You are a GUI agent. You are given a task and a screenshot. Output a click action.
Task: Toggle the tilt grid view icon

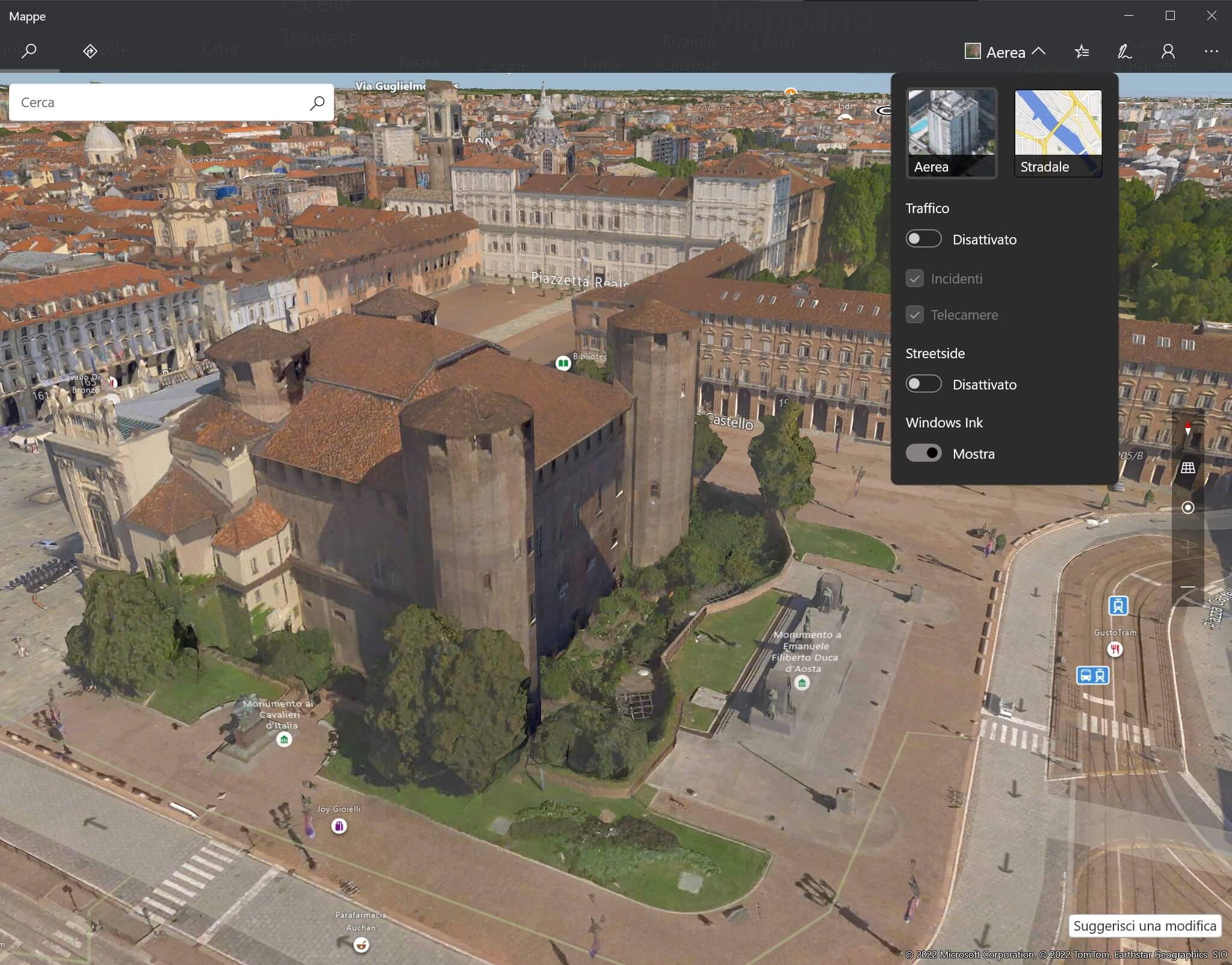[x=1187, y=468]
